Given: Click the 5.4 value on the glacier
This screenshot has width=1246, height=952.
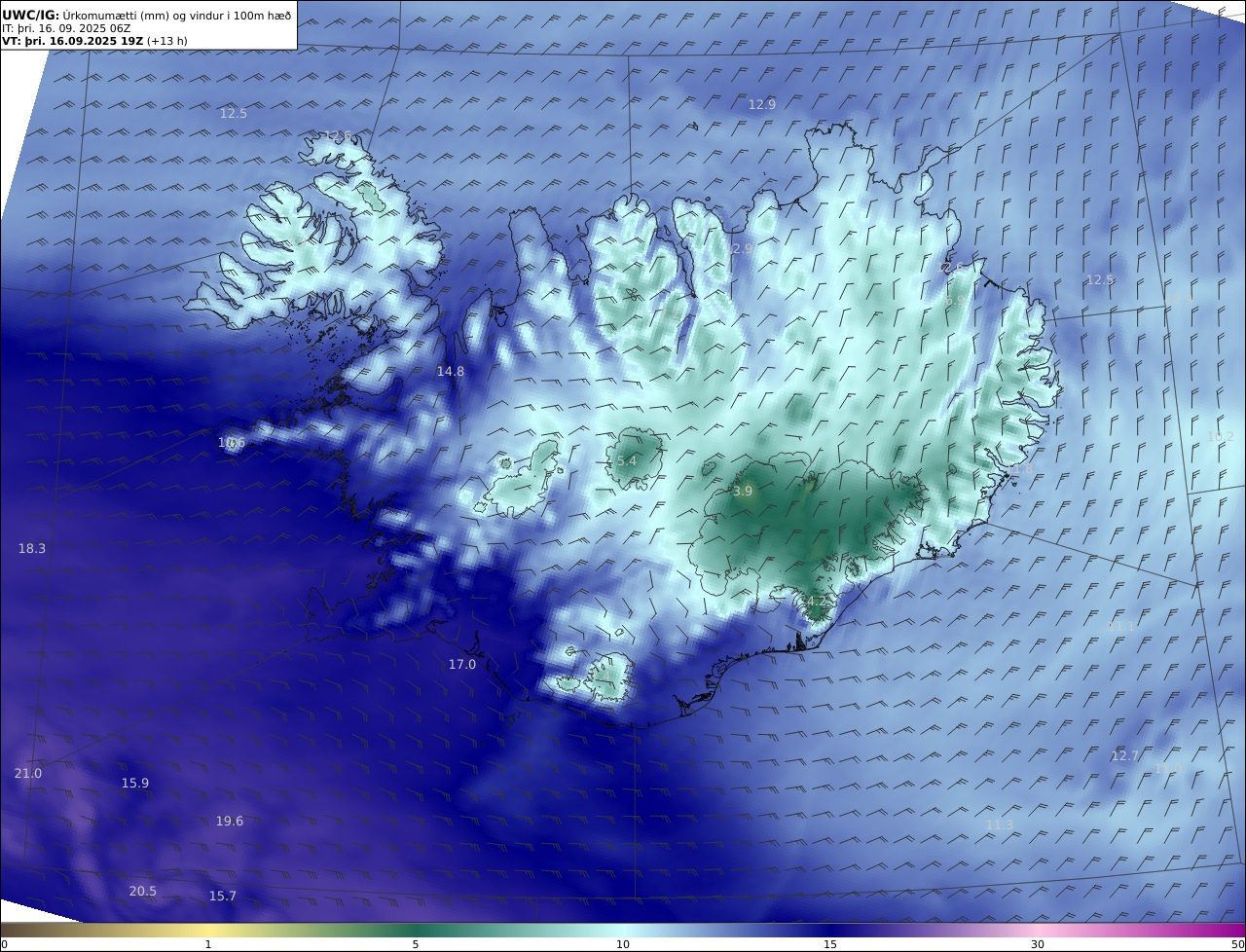Looking at the screenshot, I should 627,460.
